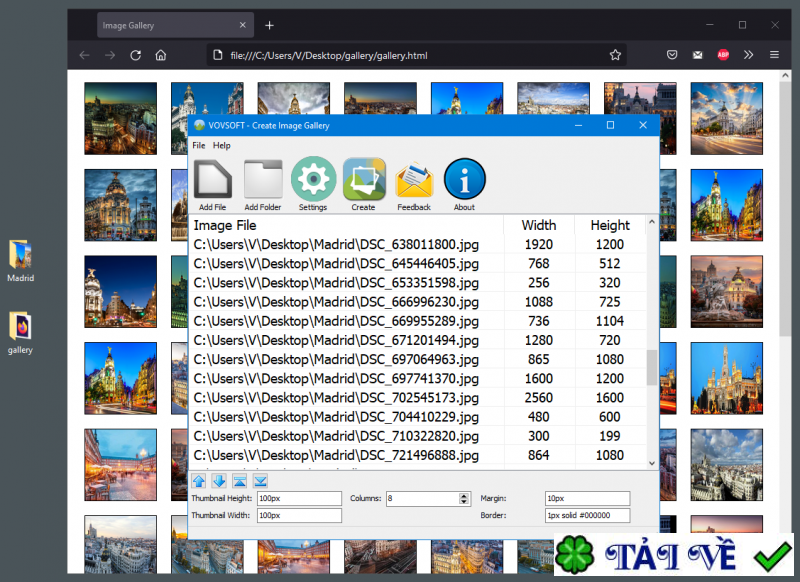The image size is (800, 582).
Task: Open the Feedback envelope icon
Action: [x=415, y=180]
